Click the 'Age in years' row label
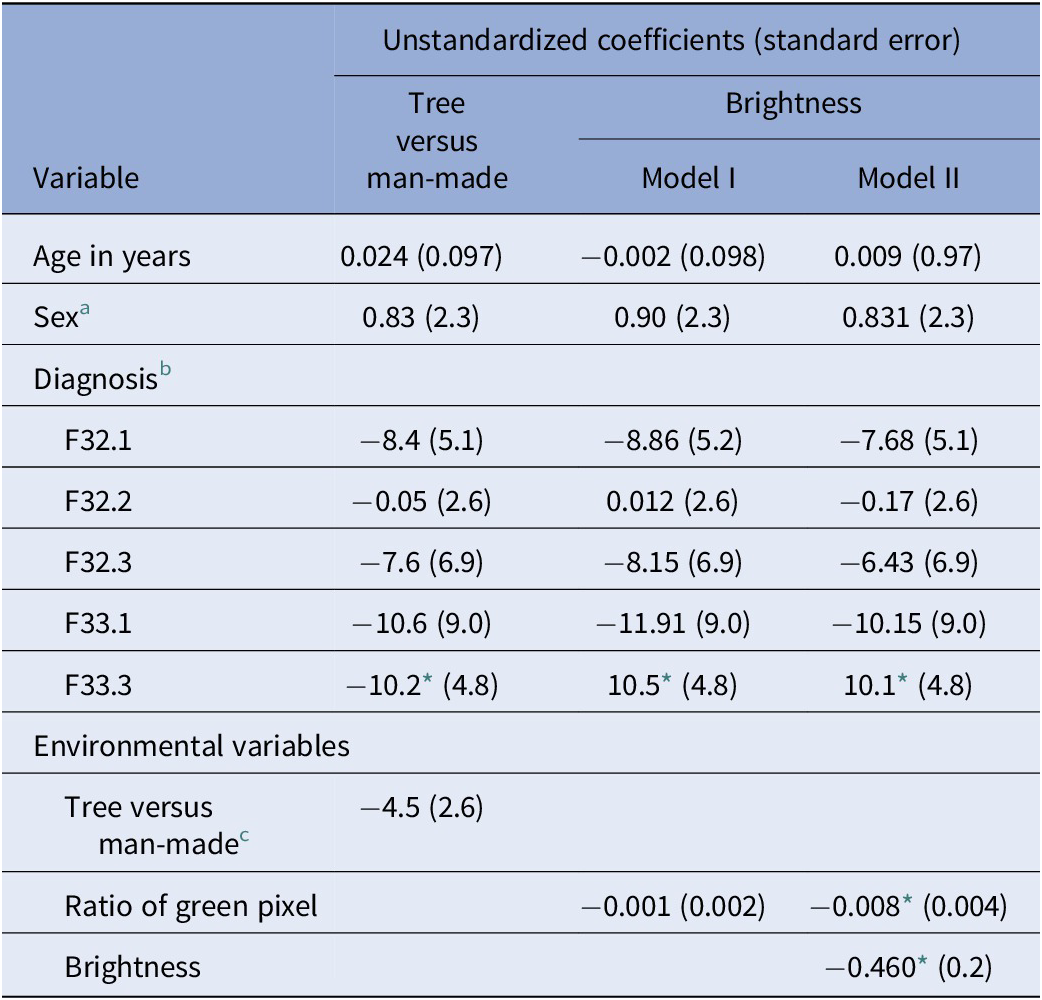This screenshot has height=1000, width=1042. point(111,257)
